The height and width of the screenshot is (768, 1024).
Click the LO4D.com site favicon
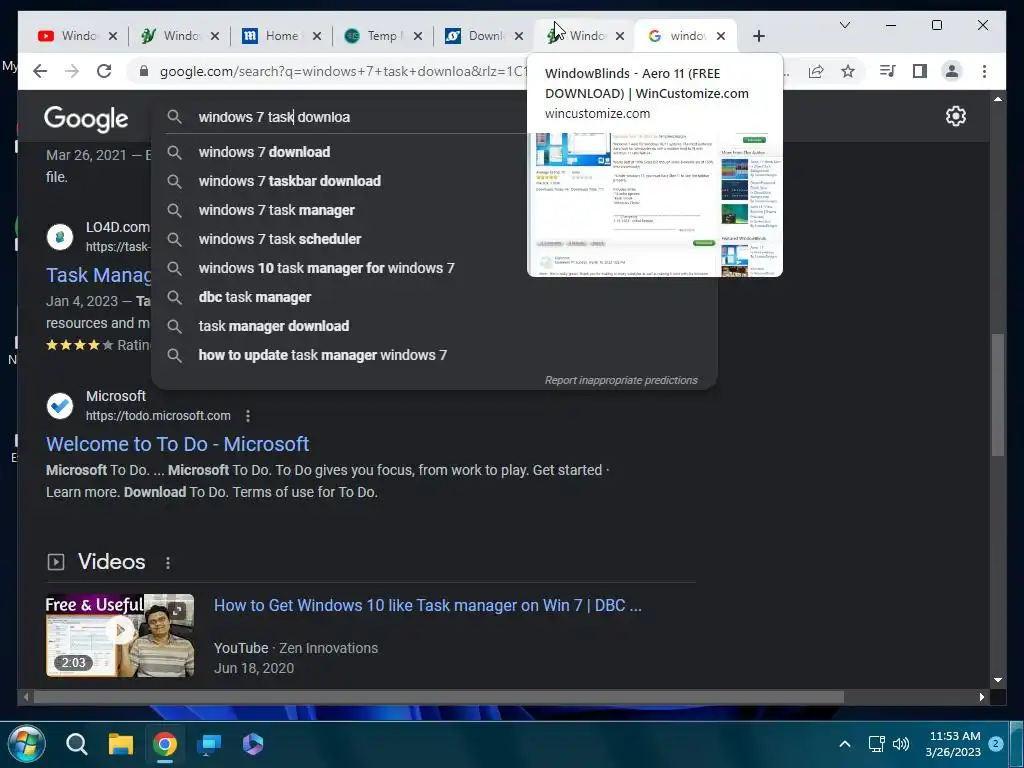click(x=60, y=236)
